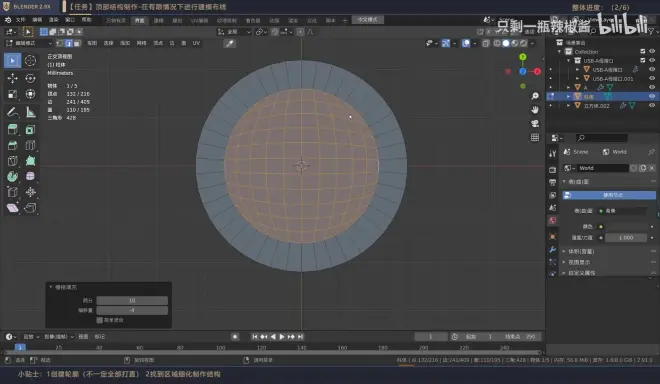Viewport: 660px width, 384px height.
Task: Tick the checkbox in the grid fill panel
Action: tap(100, 320)
